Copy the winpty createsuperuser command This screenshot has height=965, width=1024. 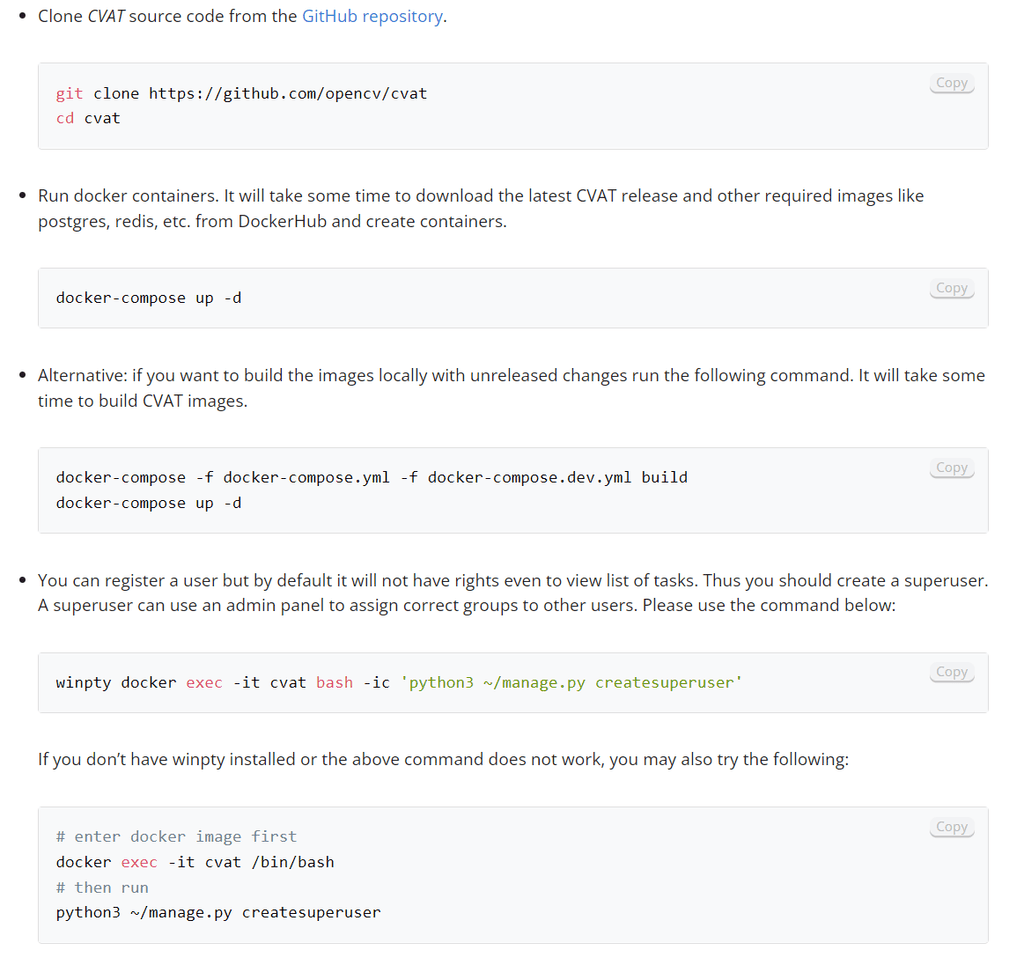pyautogui.click(x=952, y=672)
